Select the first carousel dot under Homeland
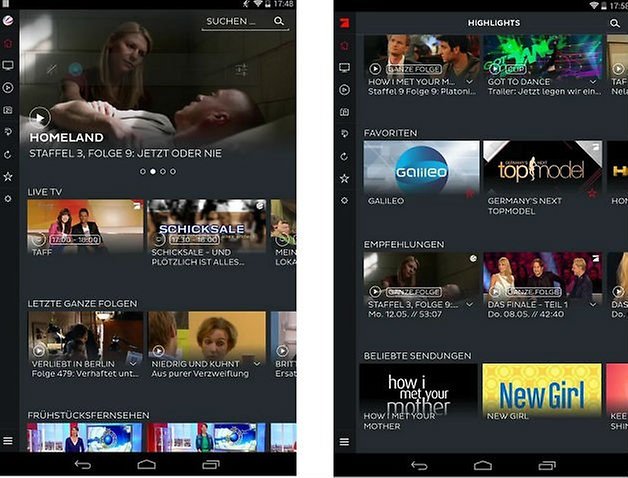Viewport: 628px width, 478px height. 143,171
